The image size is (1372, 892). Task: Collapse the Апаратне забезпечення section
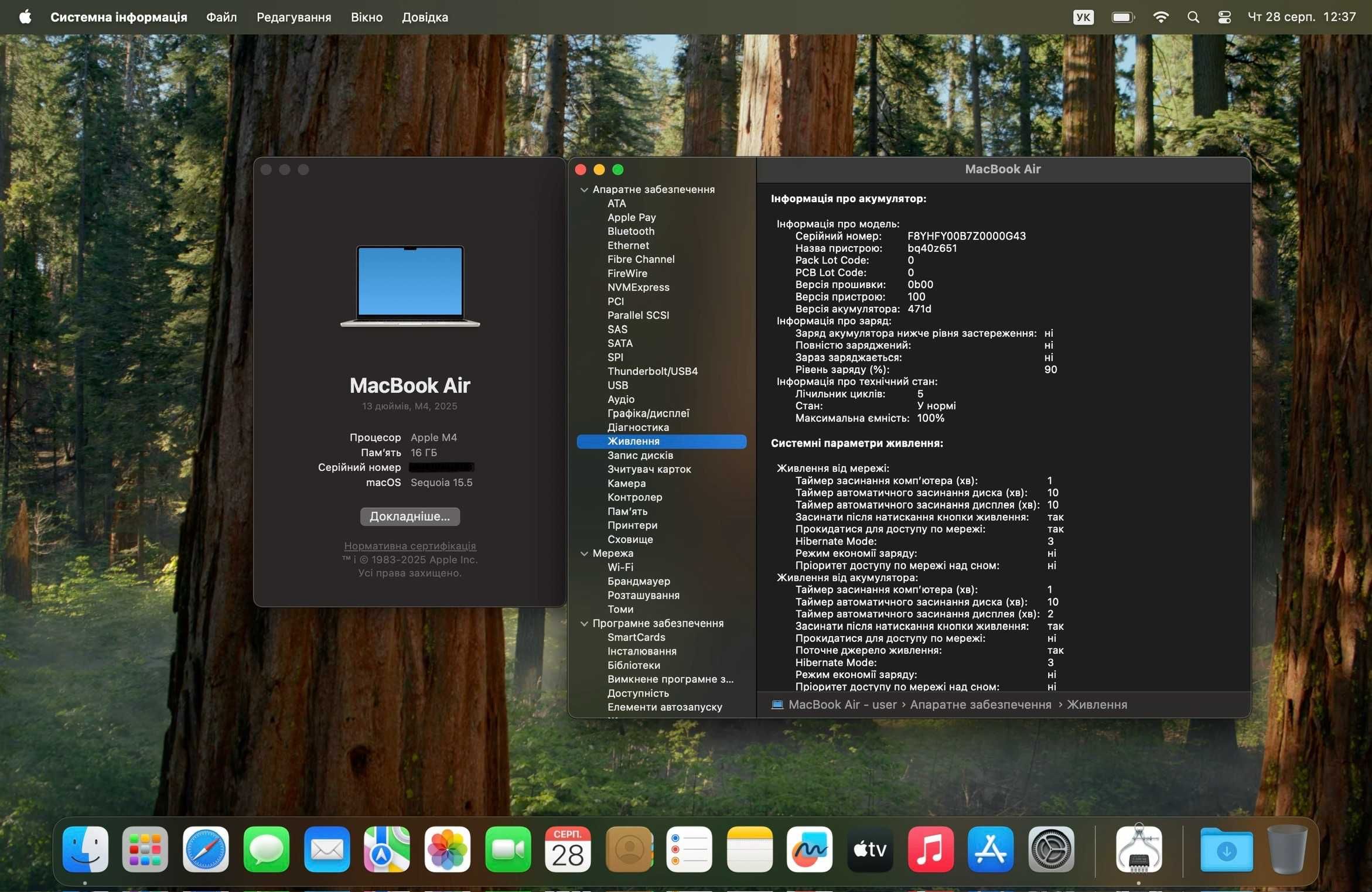(x=584, y=190)
